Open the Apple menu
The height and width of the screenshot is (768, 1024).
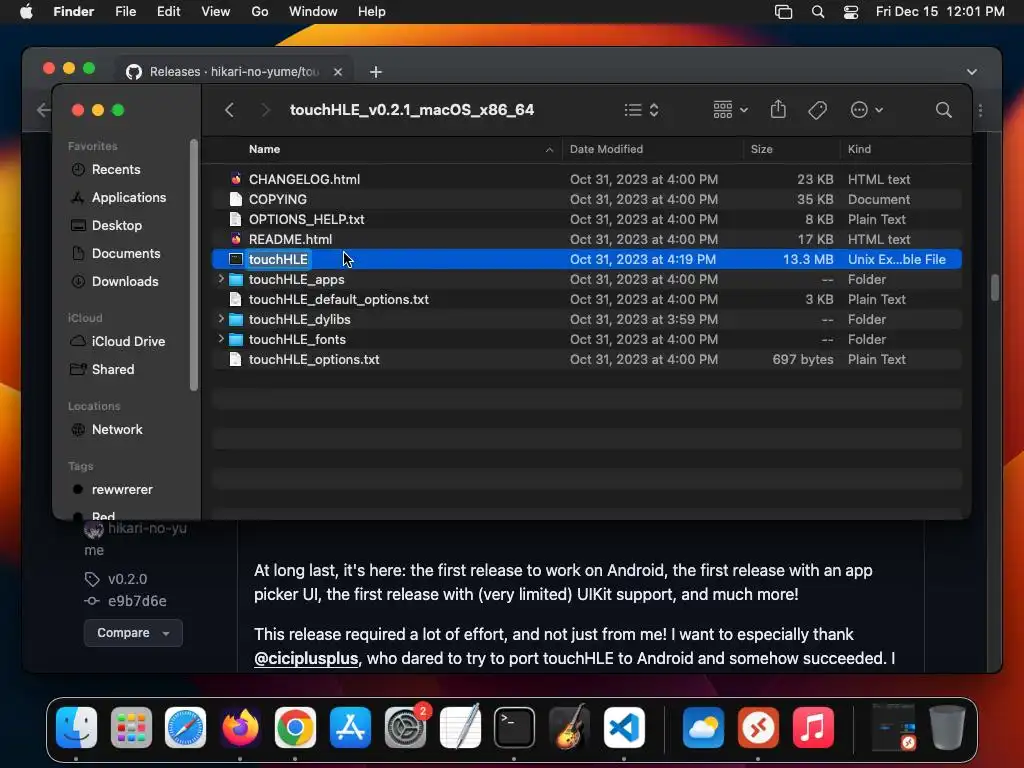click(x=26, y=12)
